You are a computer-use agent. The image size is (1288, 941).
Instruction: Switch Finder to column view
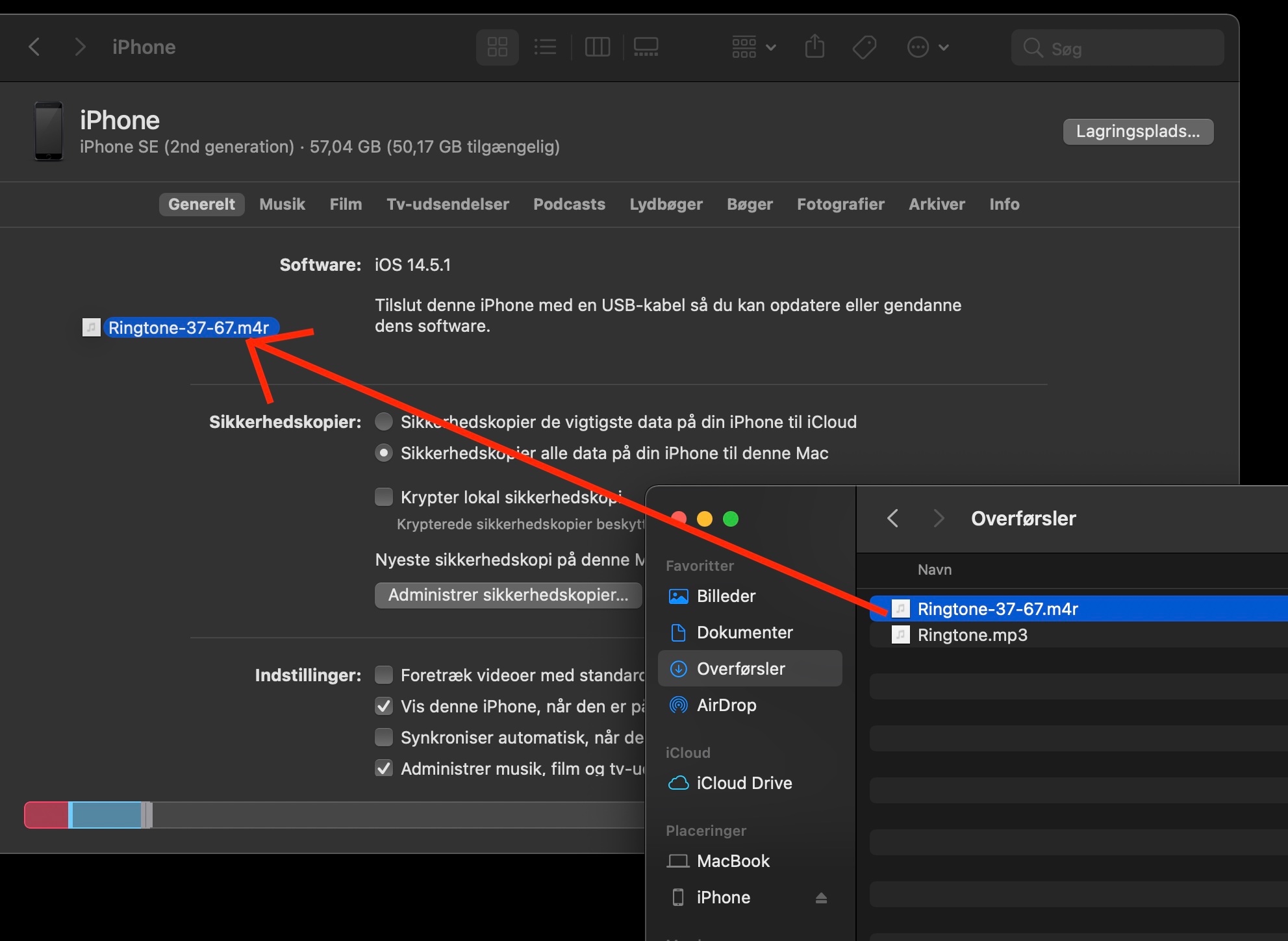[597, 47]
